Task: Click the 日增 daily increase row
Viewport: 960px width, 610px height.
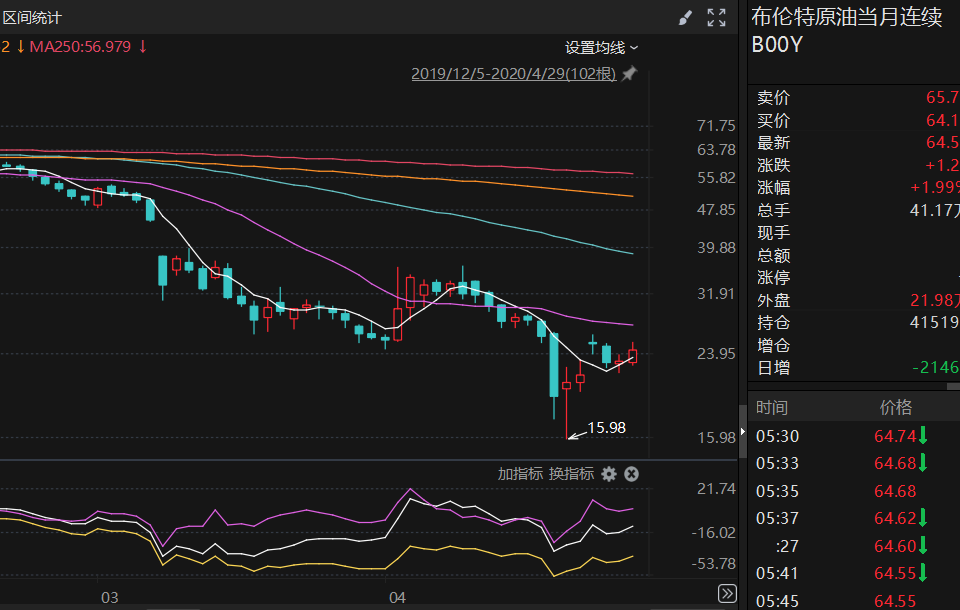Action: 854,367
